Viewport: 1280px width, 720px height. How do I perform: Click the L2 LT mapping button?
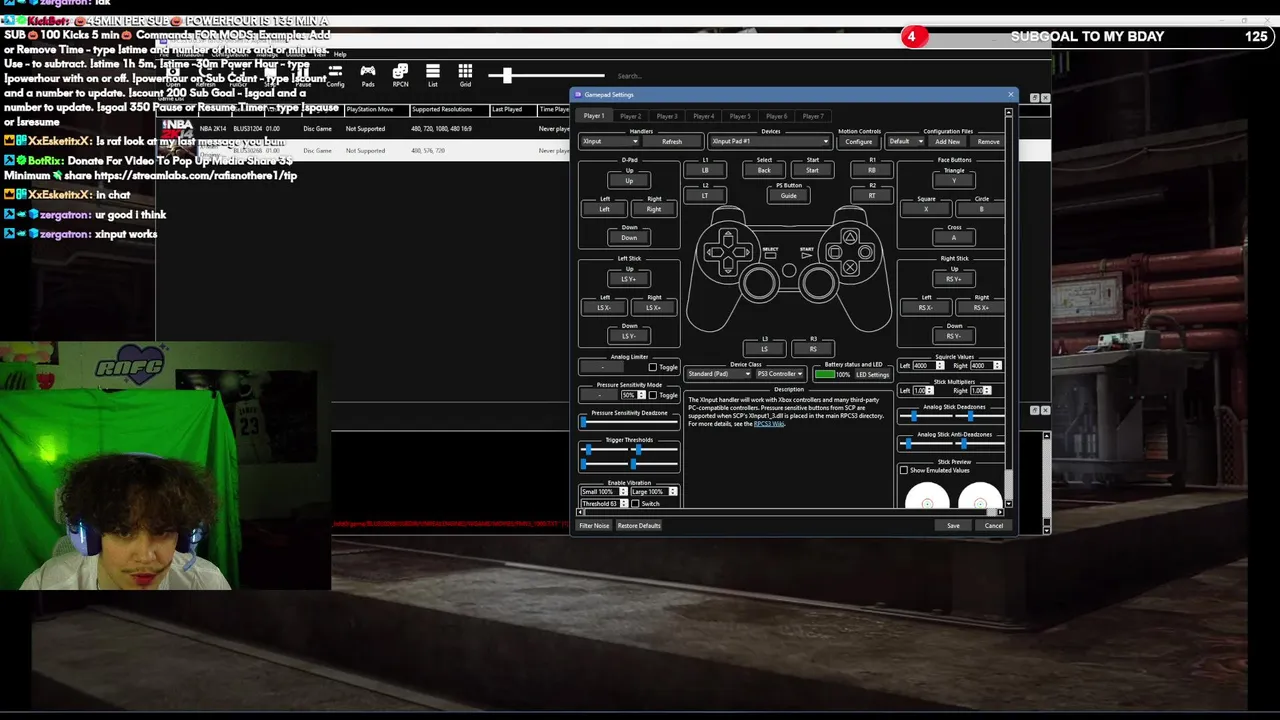705,196
